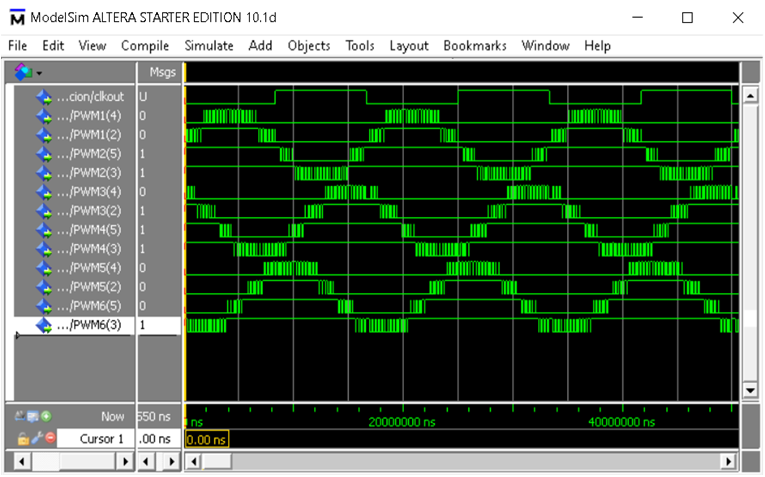Click the waveform vertical scrollbar down arrow
765x477 pixels.
point(750,389)
